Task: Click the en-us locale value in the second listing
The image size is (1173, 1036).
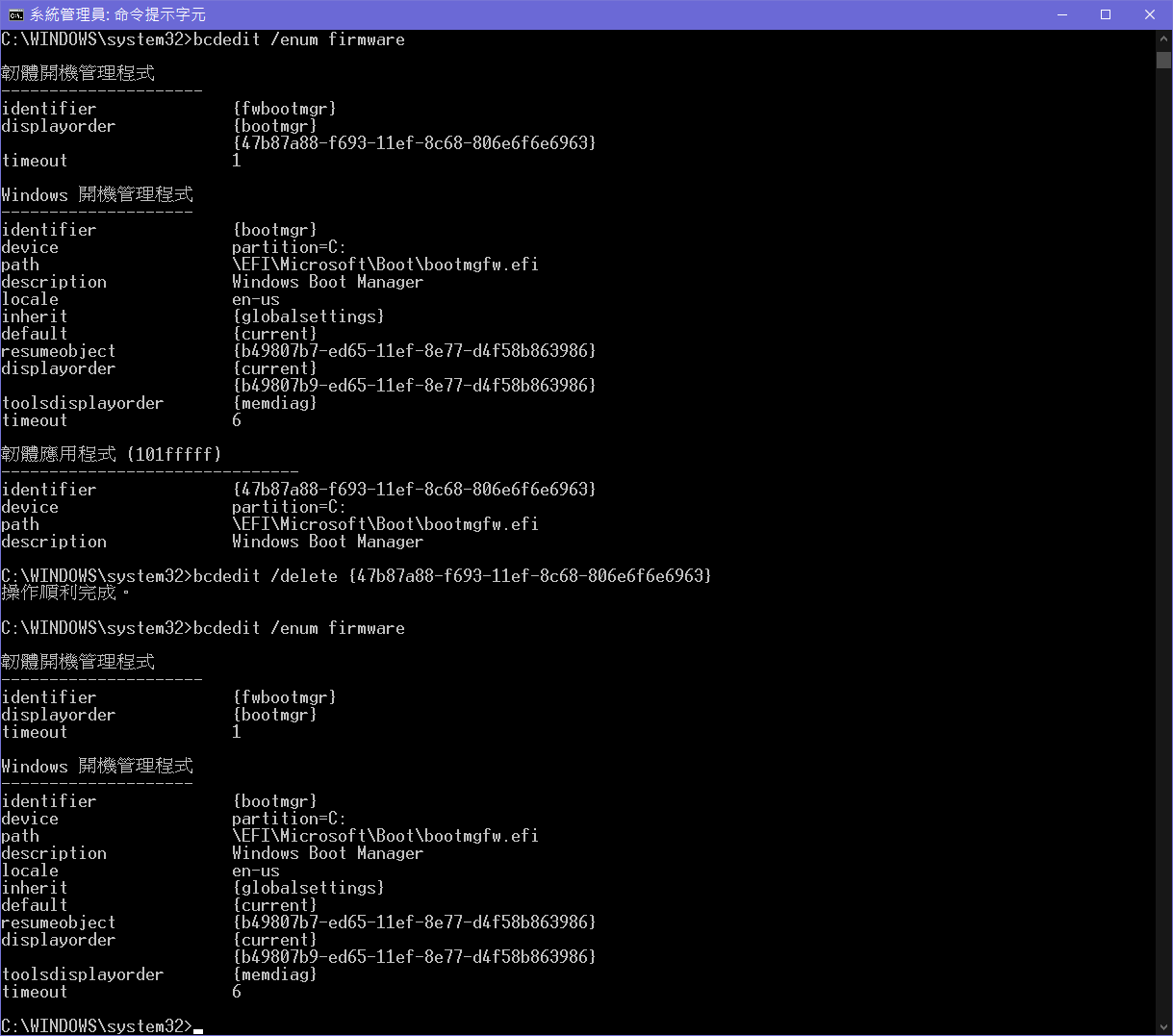Action: [x=256, y=871]
